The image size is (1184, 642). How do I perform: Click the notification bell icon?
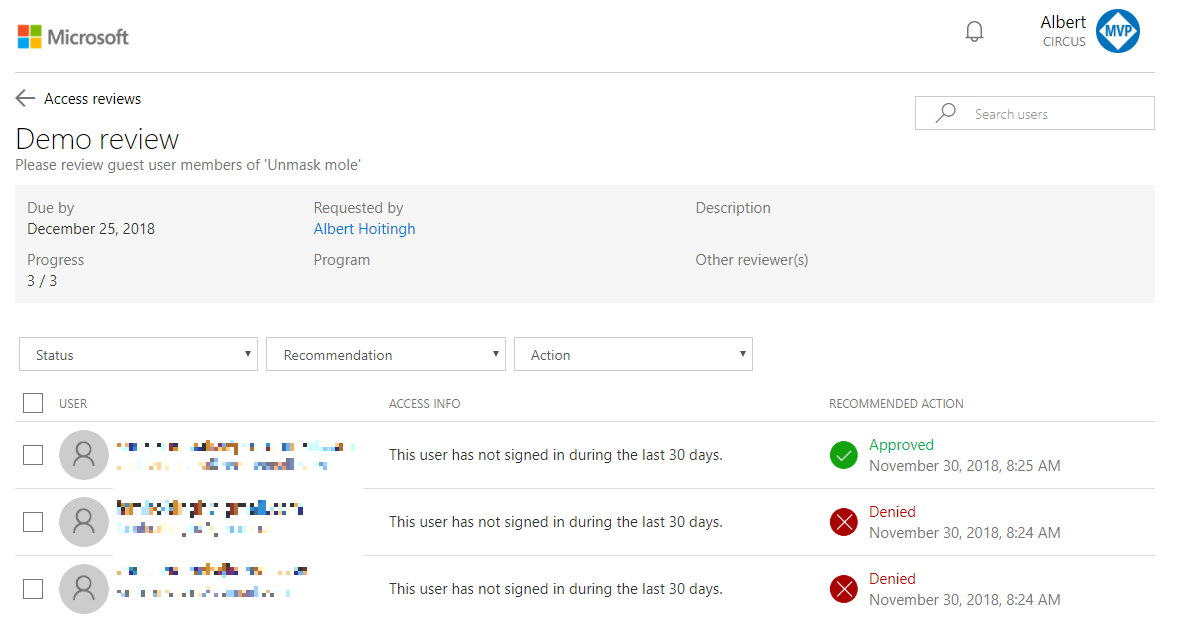tap(974, 32)
